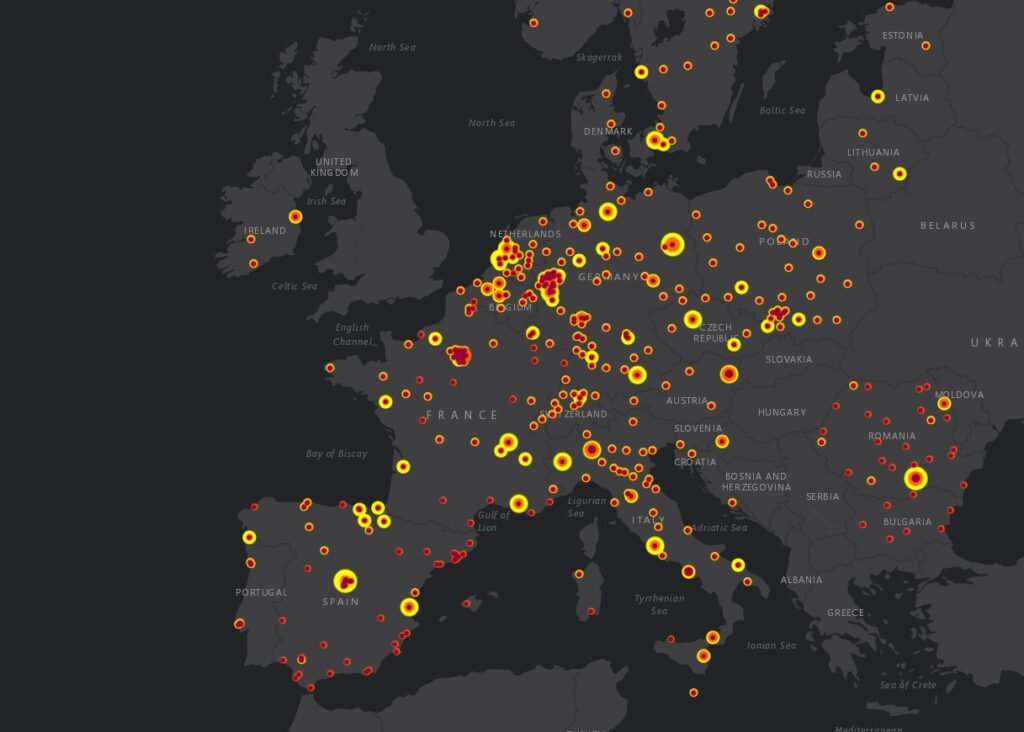
Task: Select the marker below the ESTONIA label
Action: pyautogui.click(x=925, y=46)
